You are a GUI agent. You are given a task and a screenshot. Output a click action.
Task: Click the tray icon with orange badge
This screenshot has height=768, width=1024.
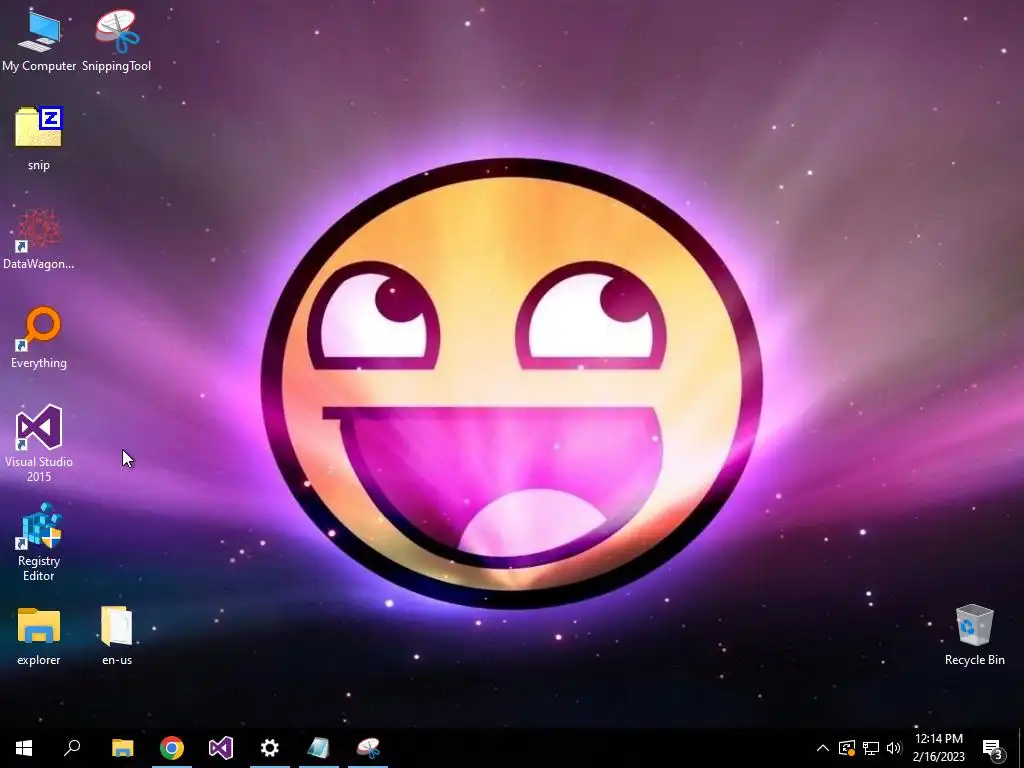tap(846, 748)
